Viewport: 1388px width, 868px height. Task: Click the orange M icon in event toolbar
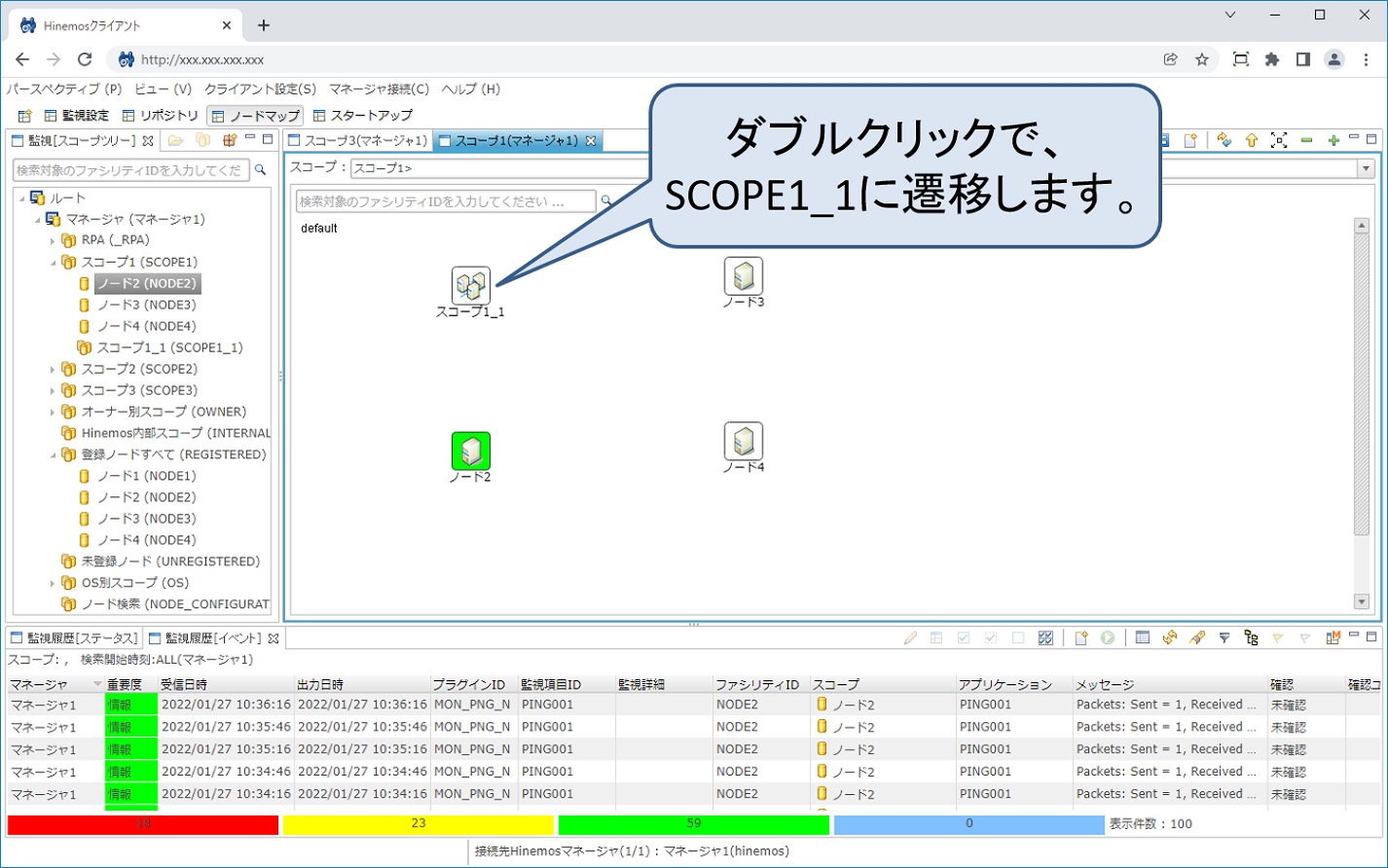(x=1333, y=638)
